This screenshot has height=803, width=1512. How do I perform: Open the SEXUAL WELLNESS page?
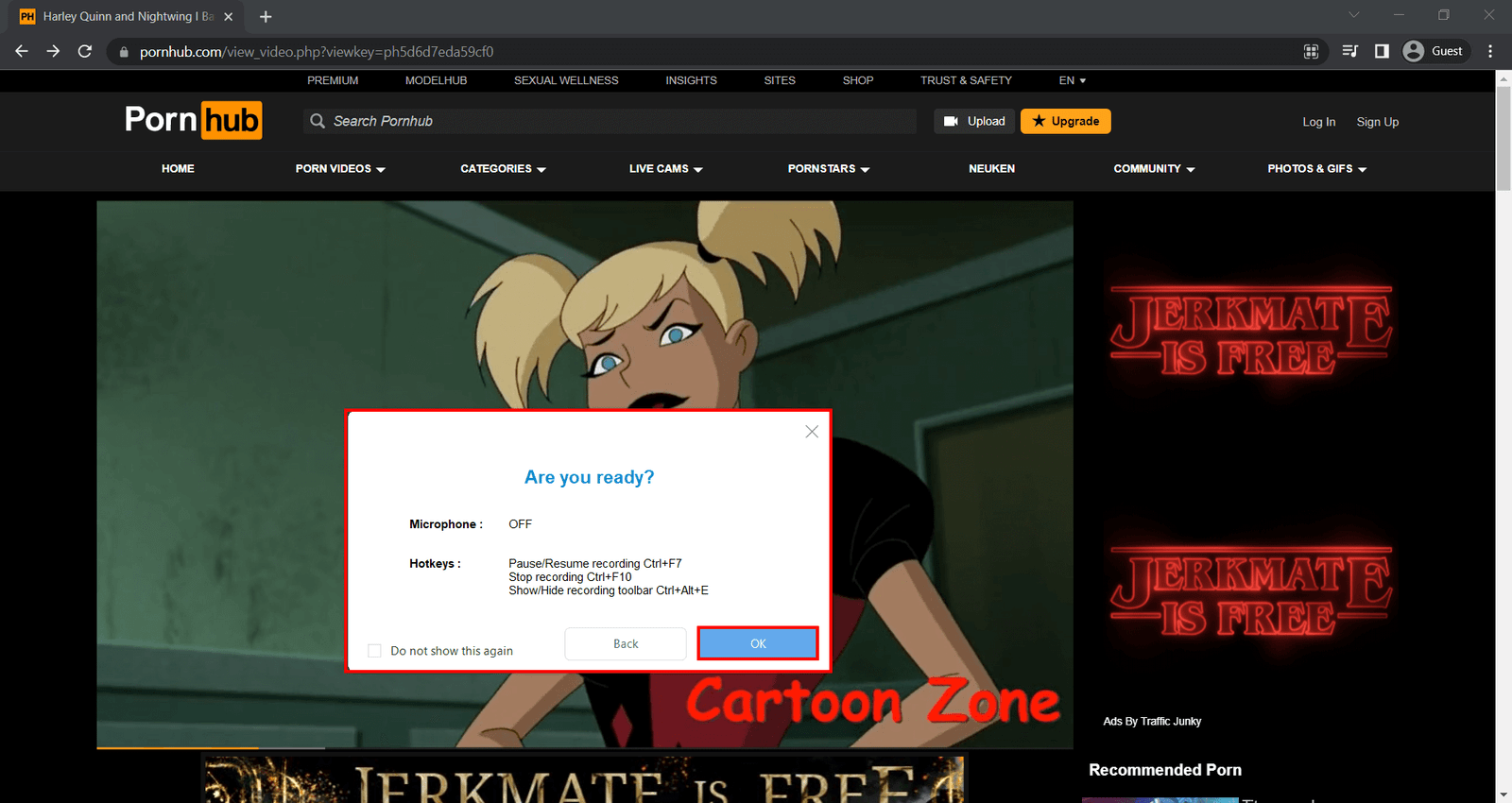tap(566, 80)
